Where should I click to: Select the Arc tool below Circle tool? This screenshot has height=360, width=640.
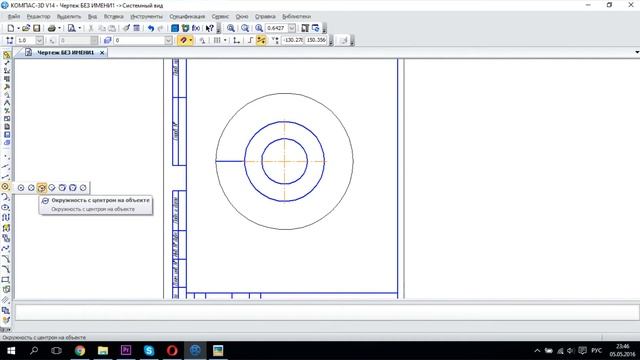tap(5, 197)
